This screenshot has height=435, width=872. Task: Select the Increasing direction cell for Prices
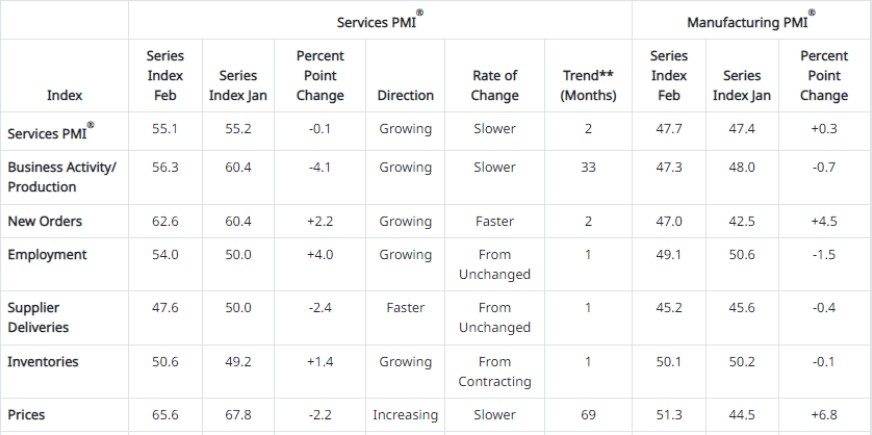(405, 415)
